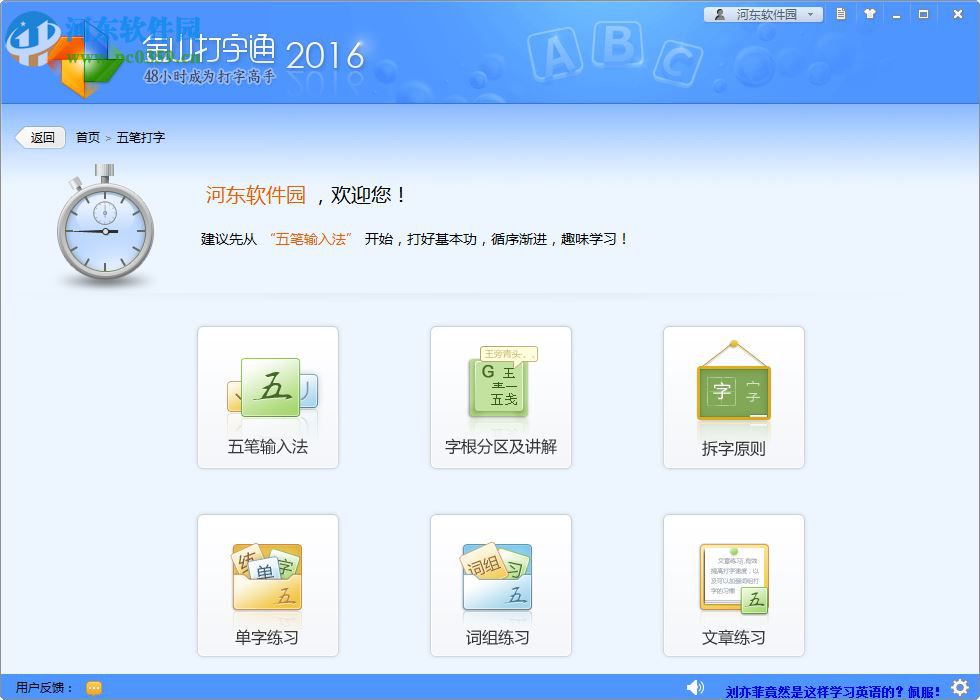Go to 首页 in the breadcrumb
Image resolution: width=980 pixels, height=700 pixels.
click(86, 137)
